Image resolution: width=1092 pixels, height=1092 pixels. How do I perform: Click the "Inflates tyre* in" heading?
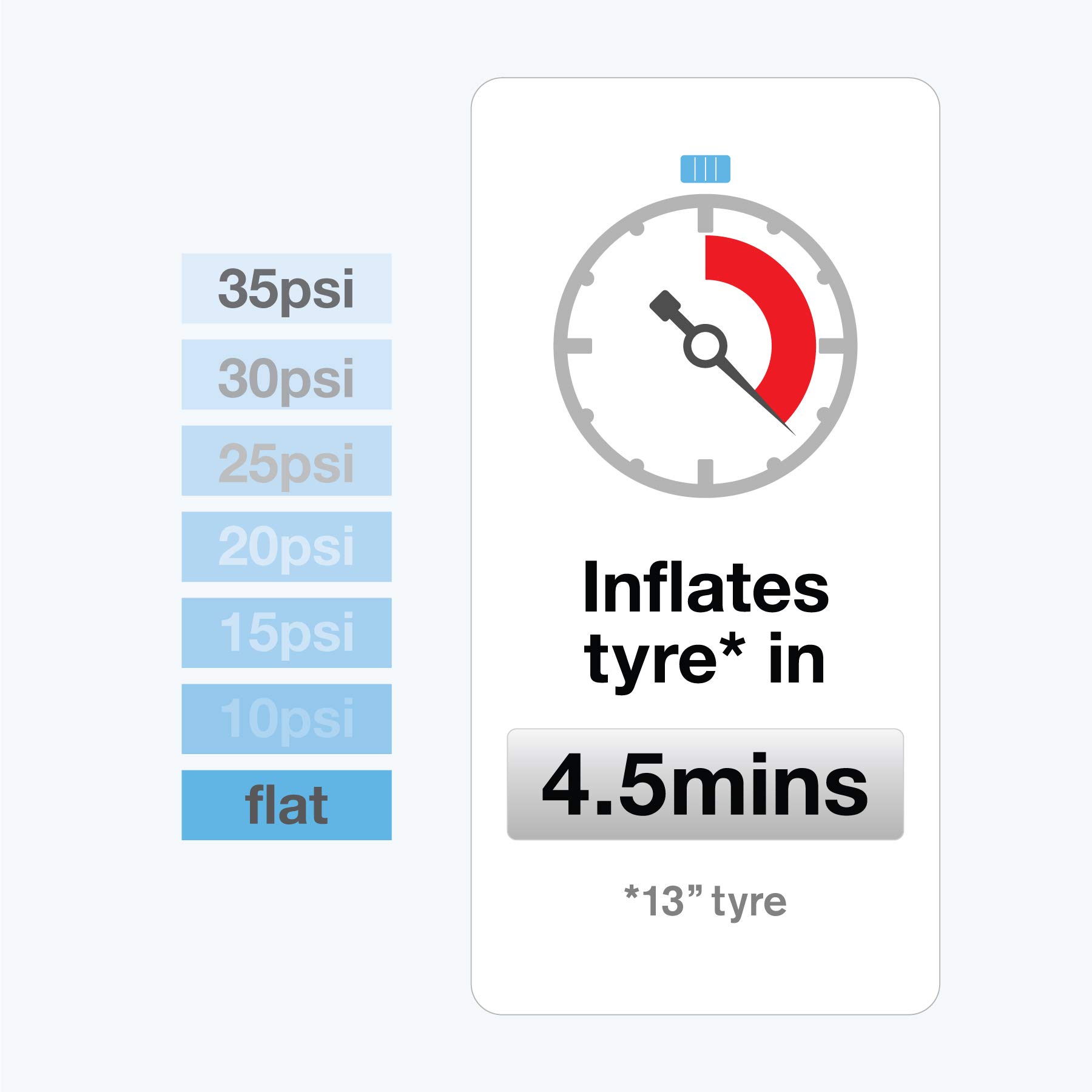pos(705,623)
